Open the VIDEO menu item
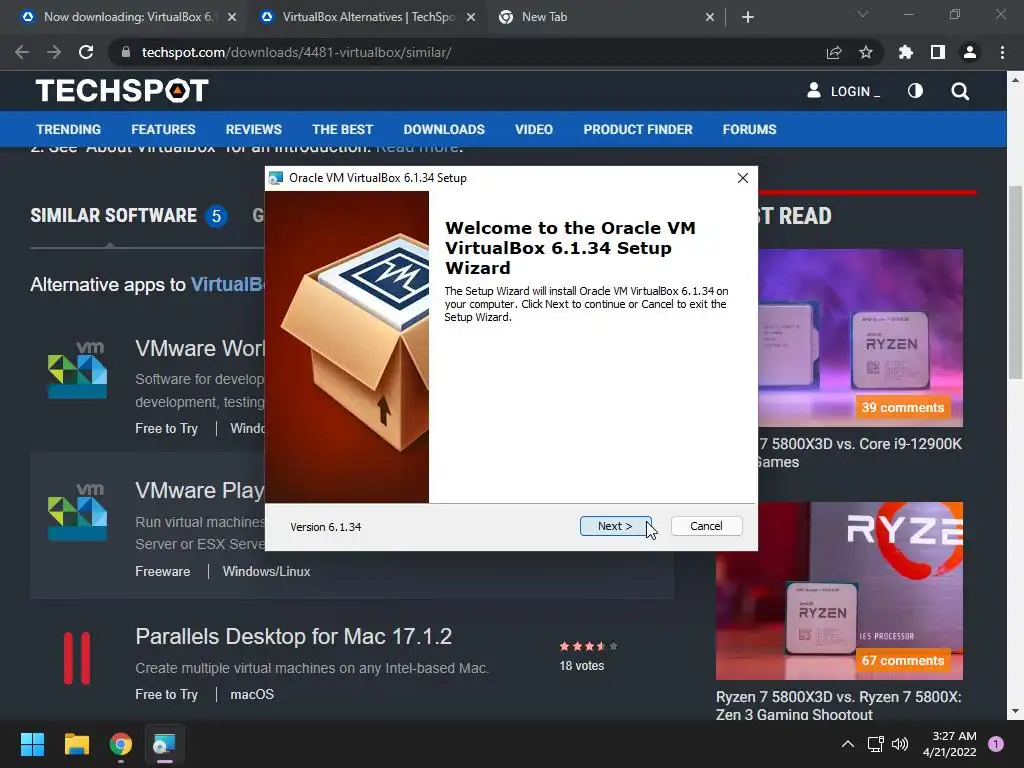The width and height of the screenshot is (1024, 768). [534, 129]
